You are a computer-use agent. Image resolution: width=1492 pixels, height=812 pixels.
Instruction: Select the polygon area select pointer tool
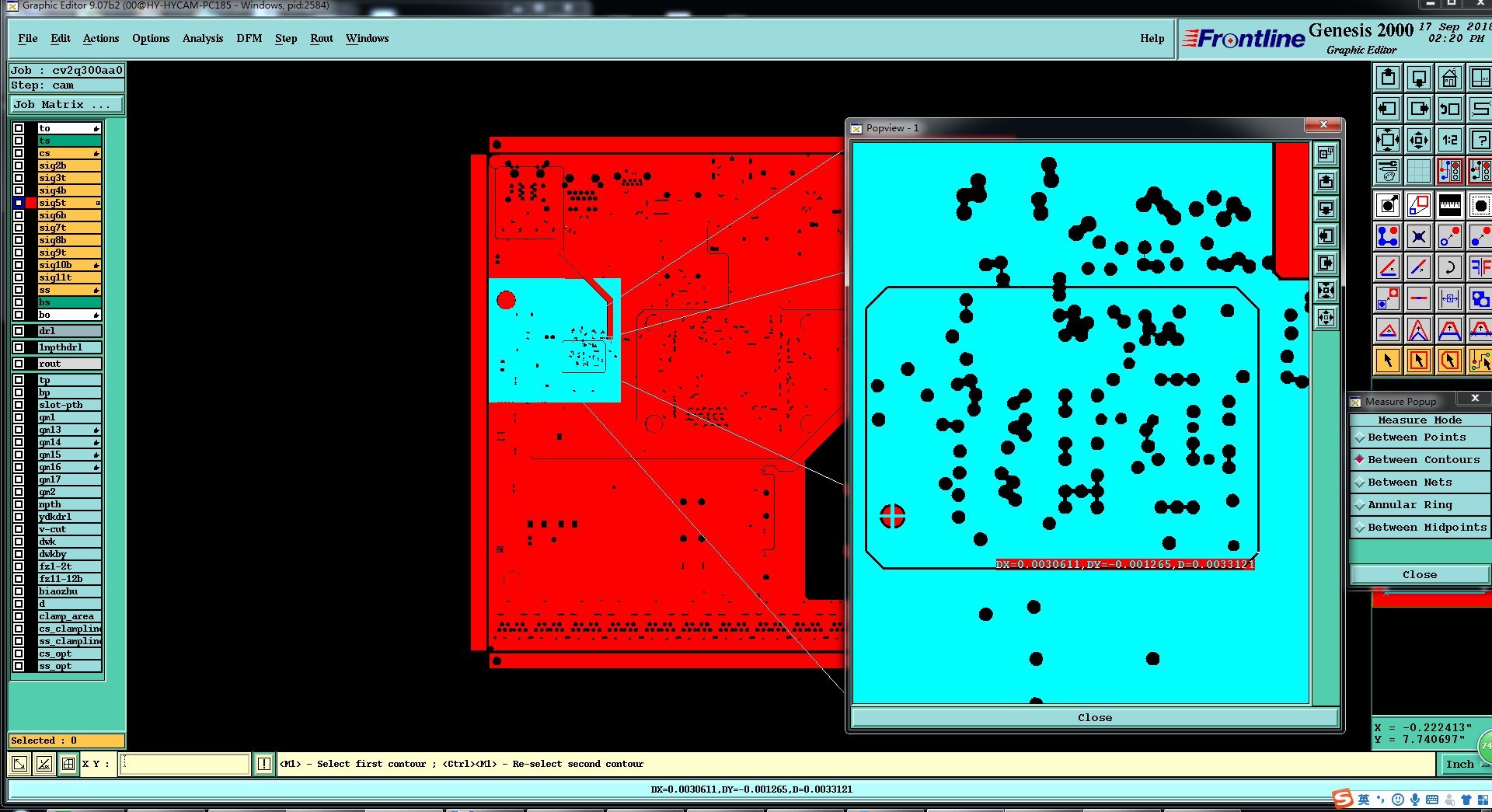(1449, 361)
